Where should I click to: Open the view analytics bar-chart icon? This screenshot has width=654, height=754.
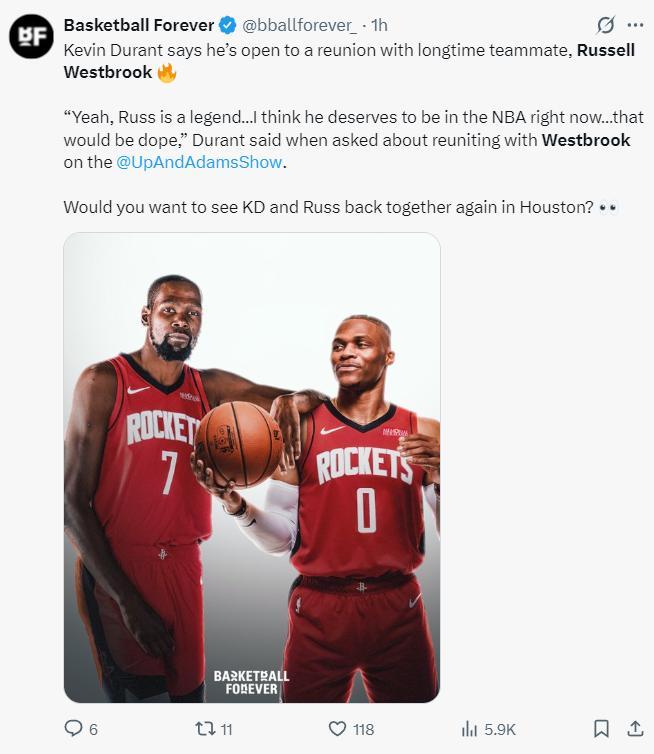(x=468, y=729)
